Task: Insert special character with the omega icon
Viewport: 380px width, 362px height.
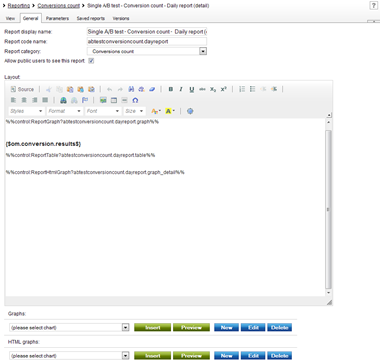Action: (135, 100)
